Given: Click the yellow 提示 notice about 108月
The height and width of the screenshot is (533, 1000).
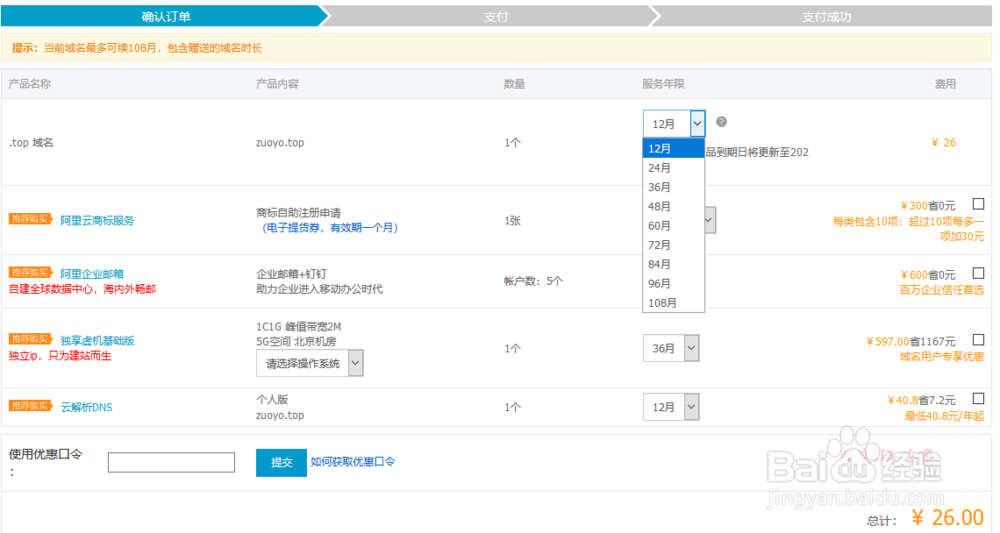Looking at the screenshot, I should tap(496, 48).
